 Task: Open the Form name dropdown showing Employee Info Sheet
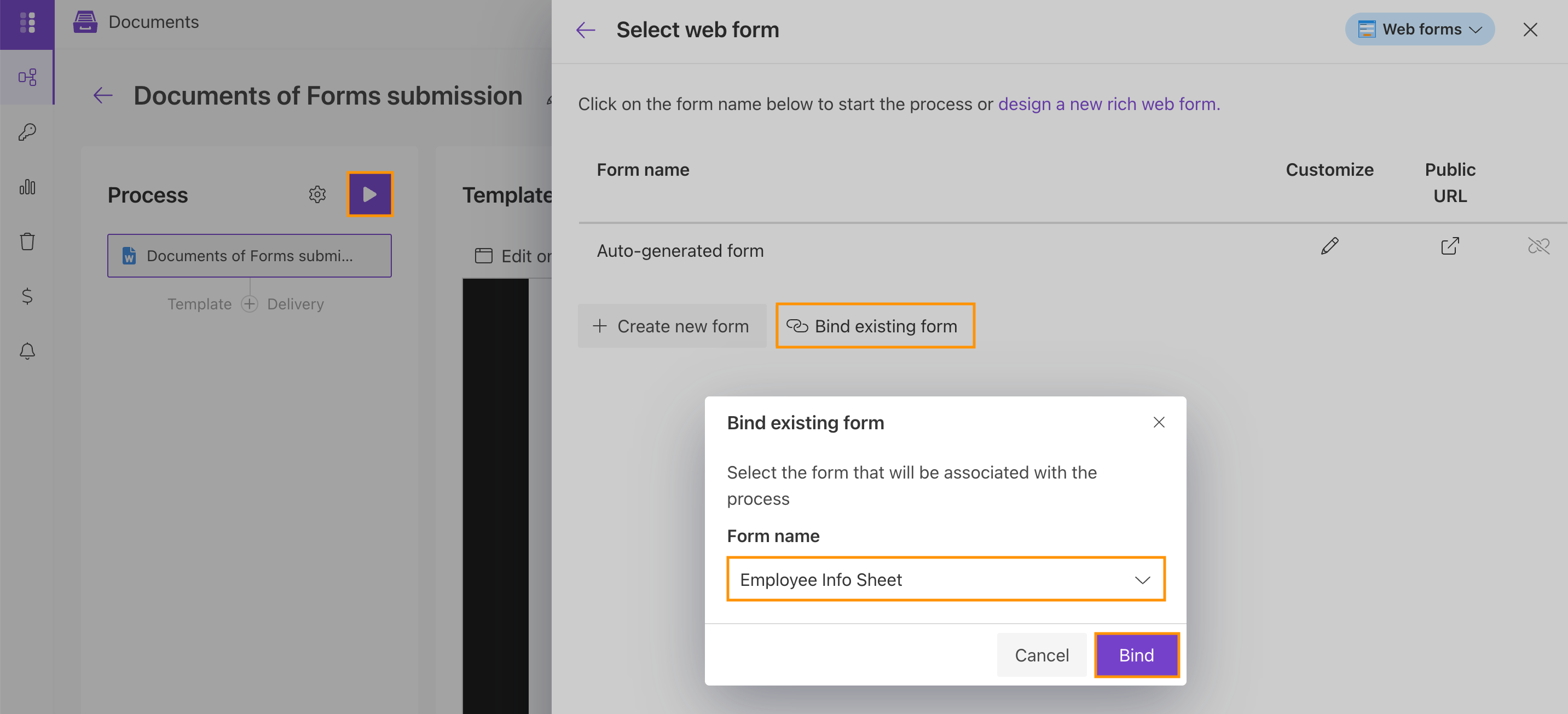[x=946, y=579]
